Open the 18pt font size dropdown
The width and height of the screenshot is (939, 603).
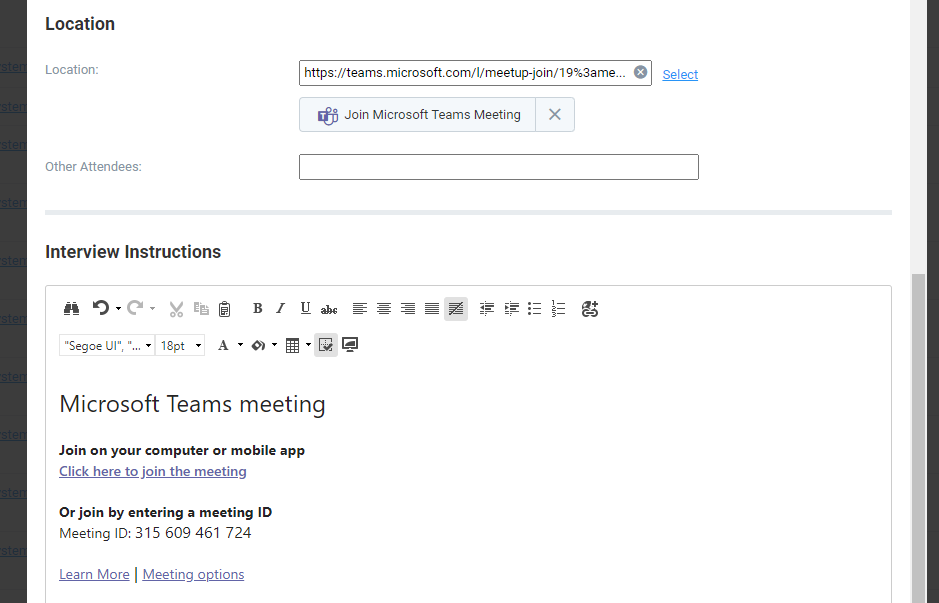(x=180, y=346)
